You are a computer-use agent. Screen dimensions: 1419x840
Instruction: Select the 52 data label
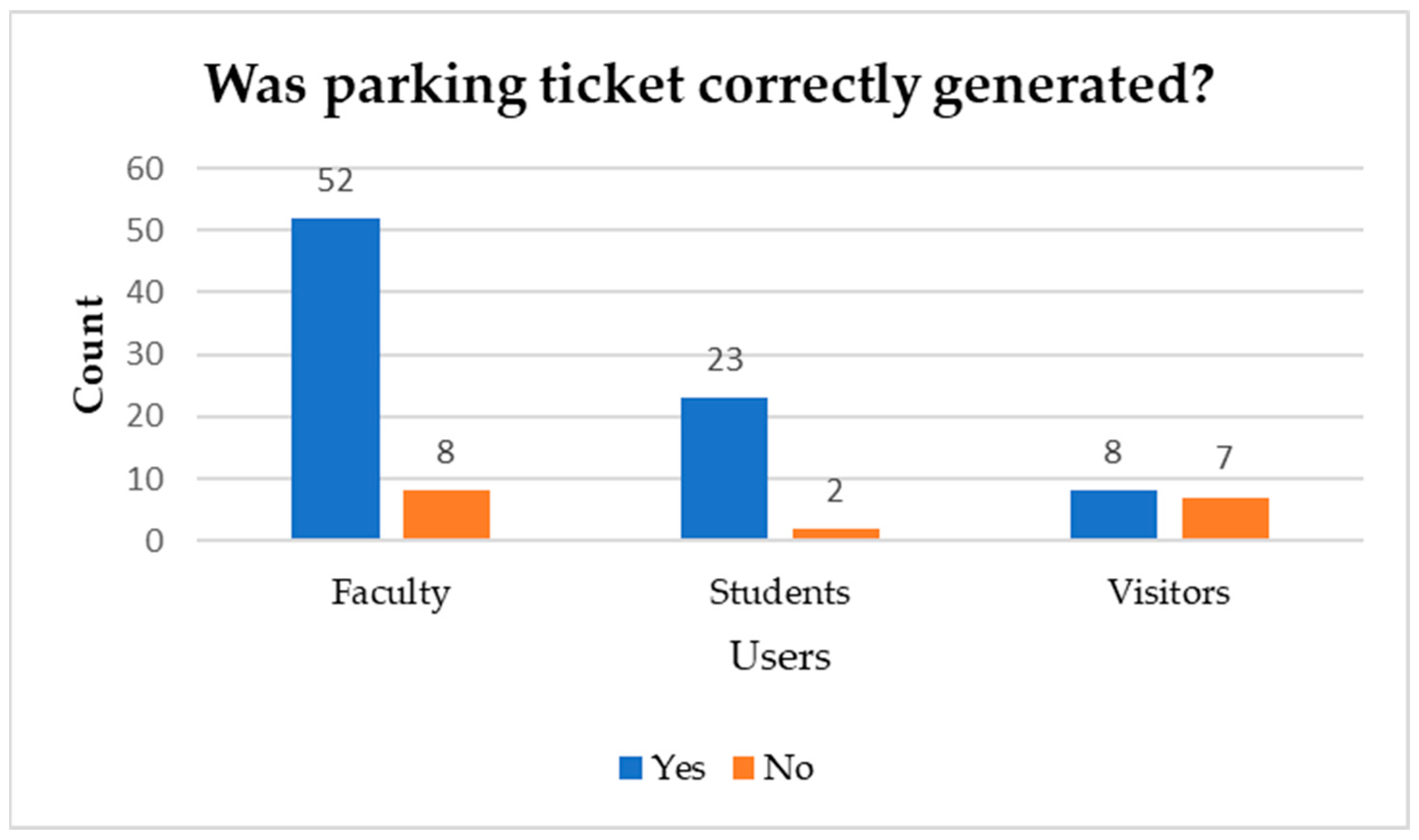click(x=335, y=181)
